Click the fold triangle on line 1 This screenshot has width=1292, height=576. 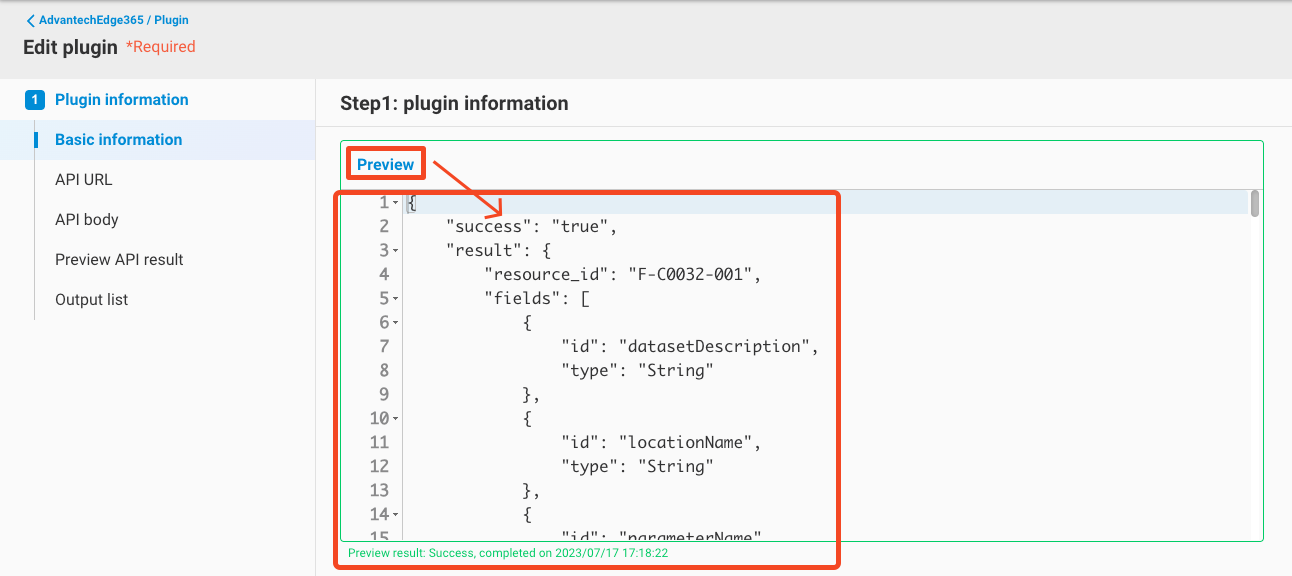395,202
